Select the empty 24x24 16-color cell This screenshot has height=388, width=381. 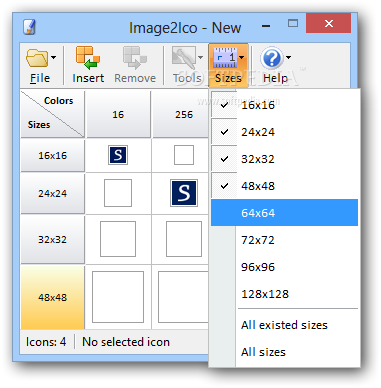(118, 193)
